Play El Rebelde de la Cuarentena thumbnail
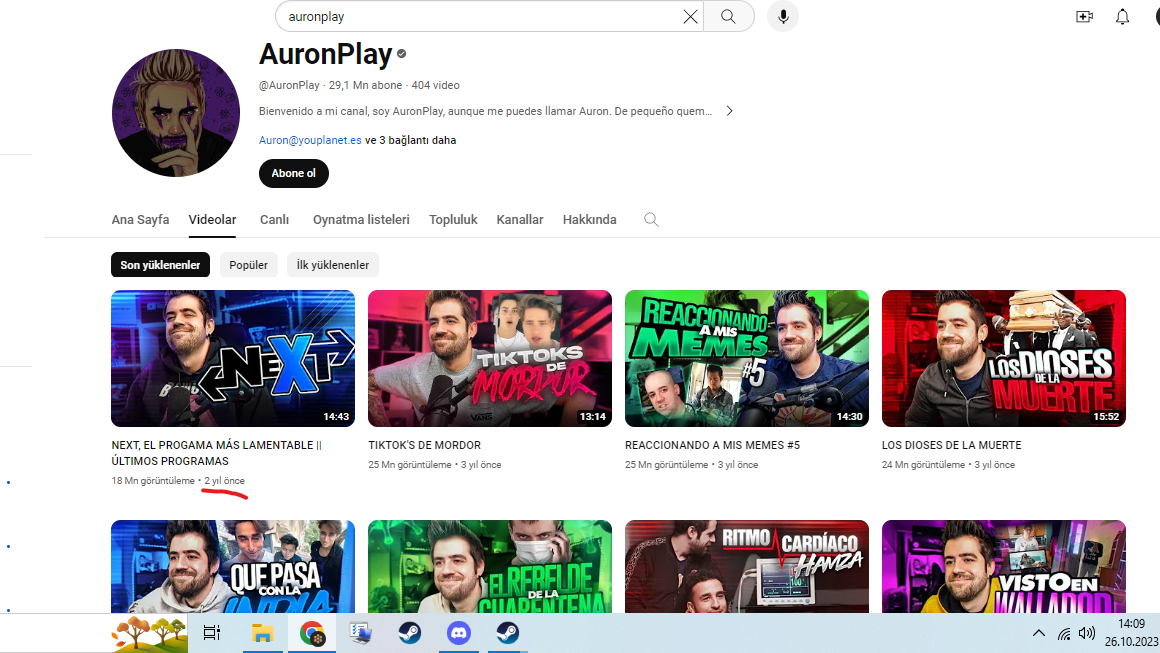 coord(490,566)
